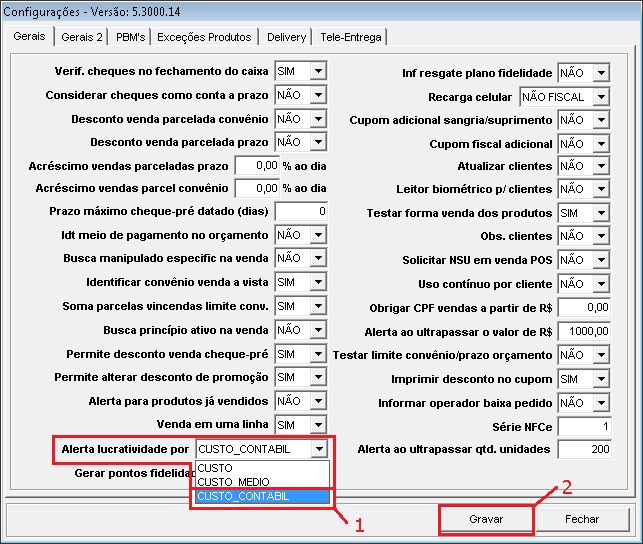The image size is (643, 544).
Task: Open the PBM's tab
Action: (130, 37)
